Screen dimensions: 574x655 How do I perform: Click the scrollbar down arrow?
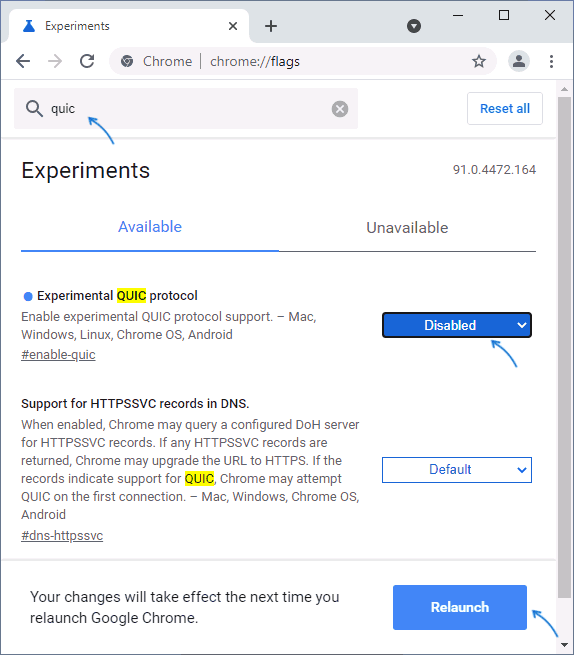(x=564, y=645)
